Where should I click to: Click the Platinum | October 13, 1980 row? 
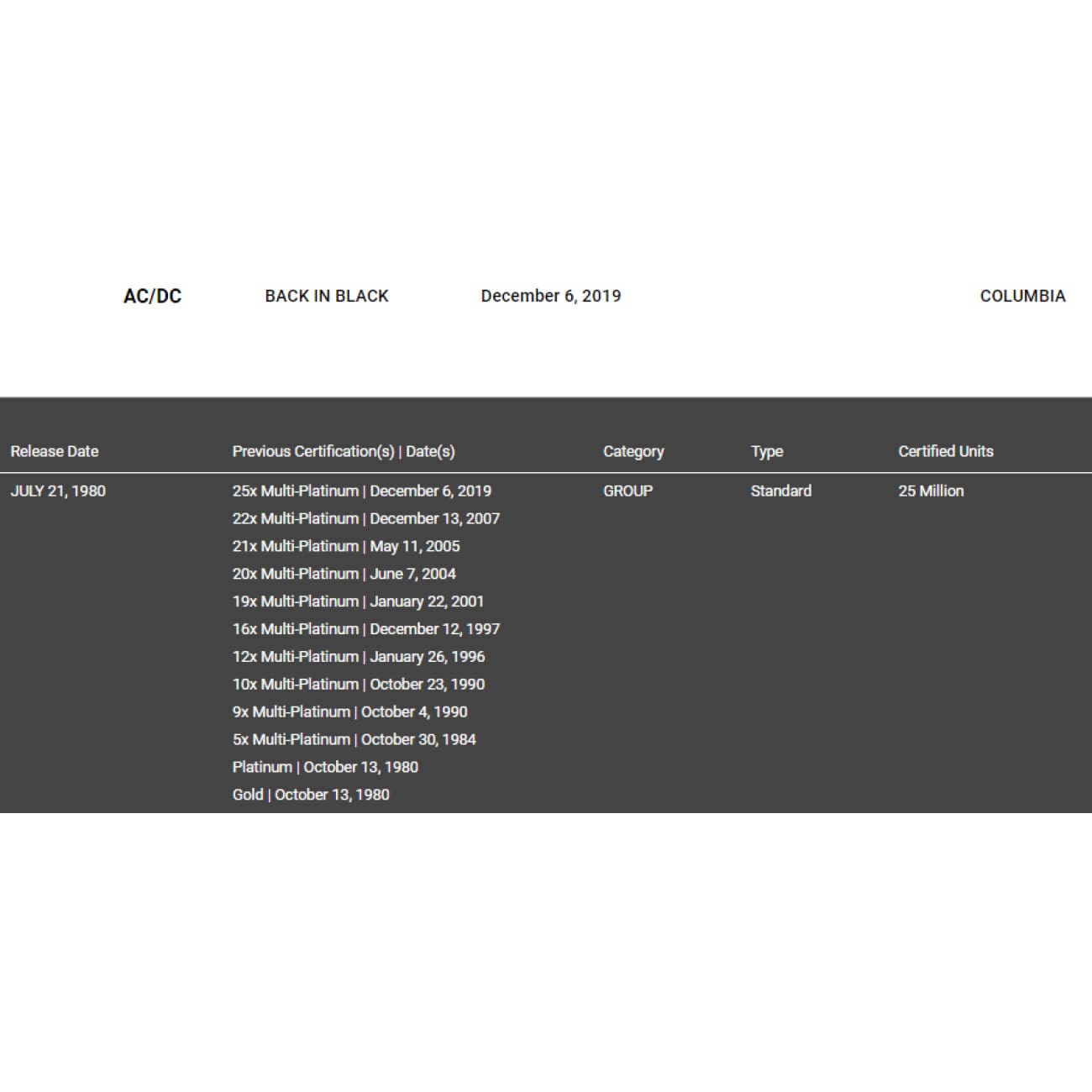pos(325,767)
